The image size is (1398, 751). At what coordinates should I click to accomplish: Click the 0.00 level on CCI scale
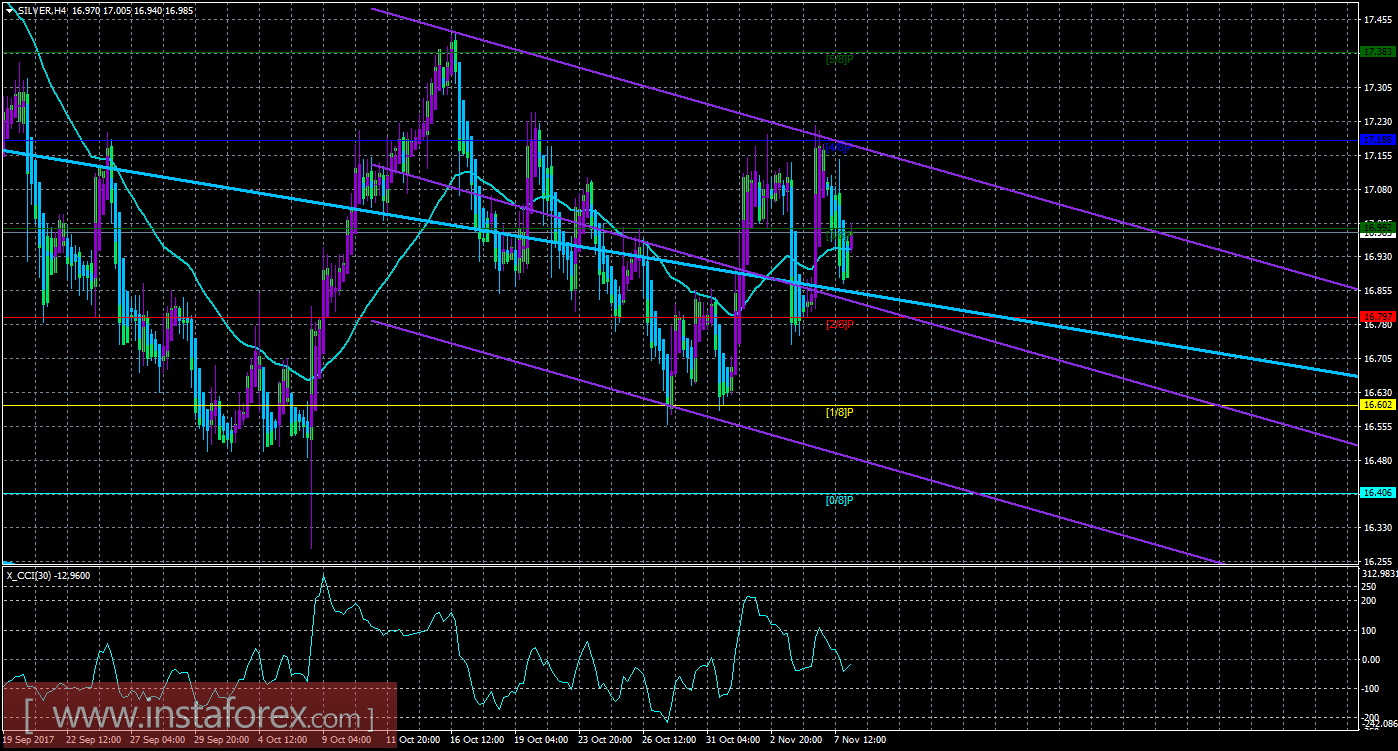tap(1373, 659)
